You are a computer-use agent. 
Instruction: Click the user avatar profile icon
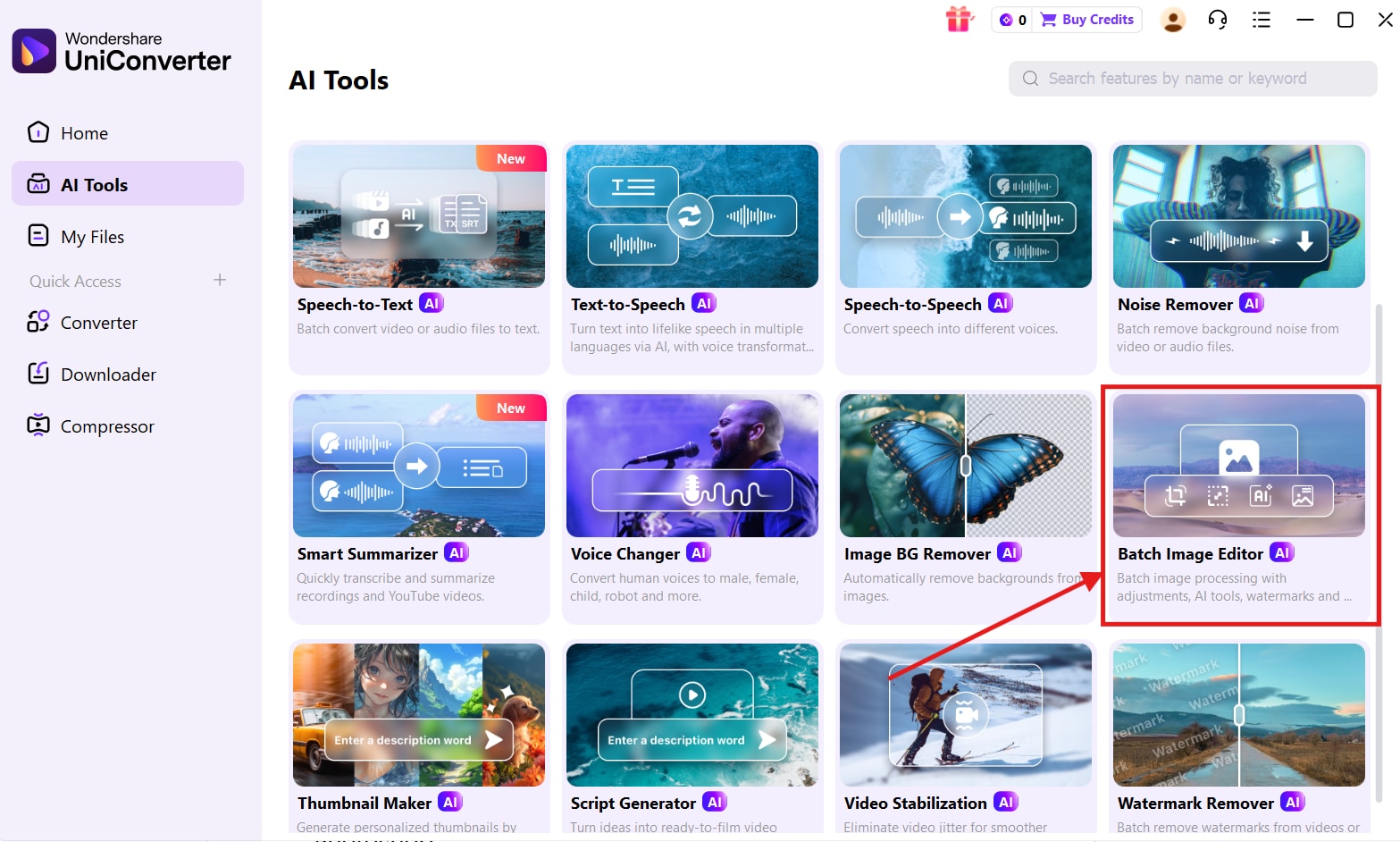click(x=1172, y=19)
